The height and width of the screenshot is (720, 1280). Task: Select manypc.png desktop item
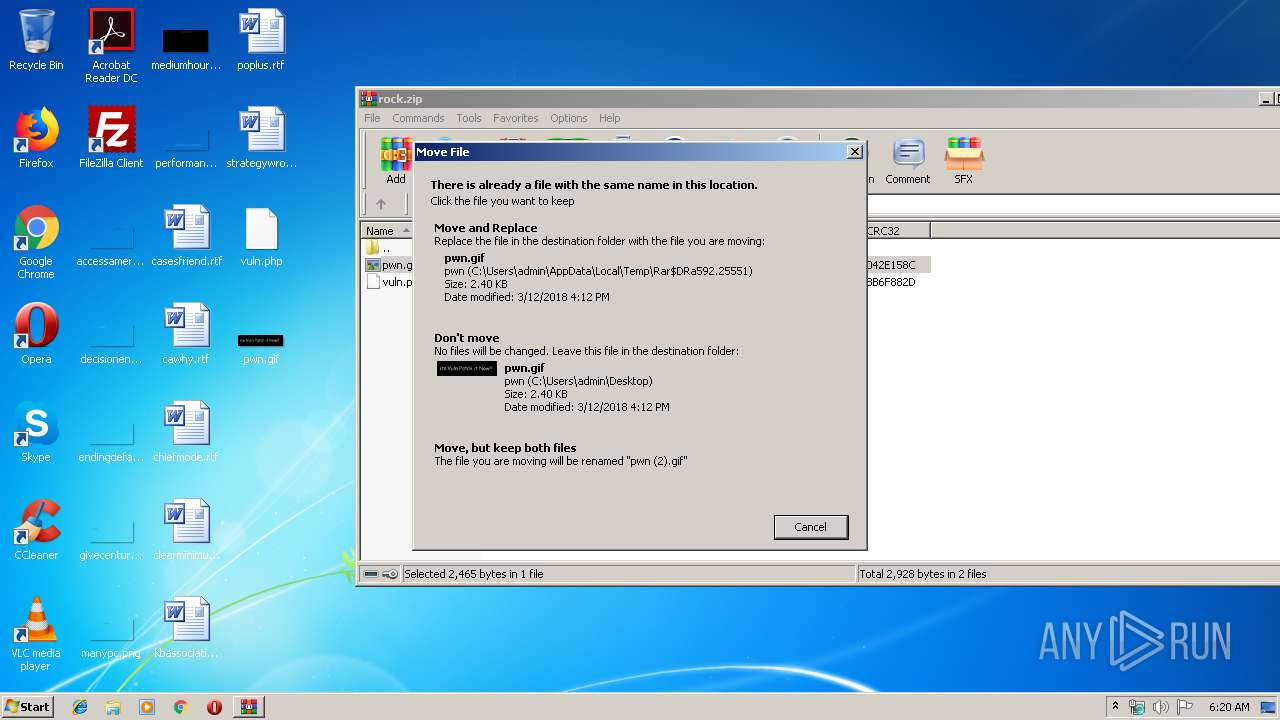111,636
